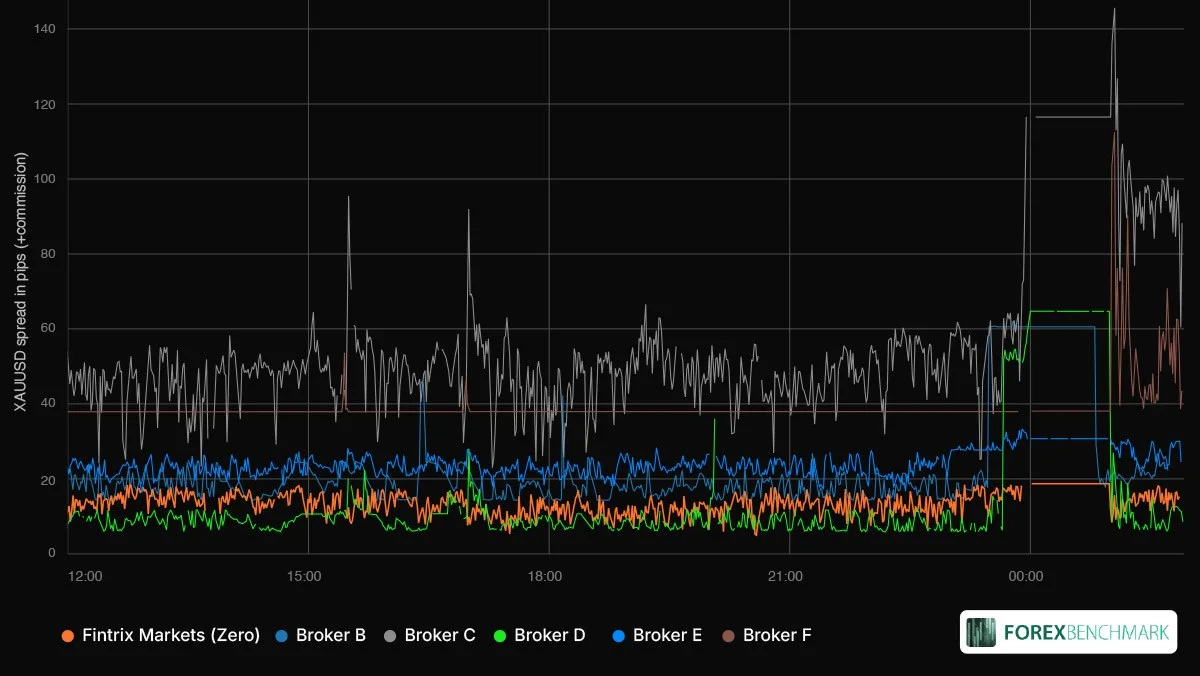Click the Broker B legend dot
The height and width of the screenshot is (676, 1200).
point(282,635)
